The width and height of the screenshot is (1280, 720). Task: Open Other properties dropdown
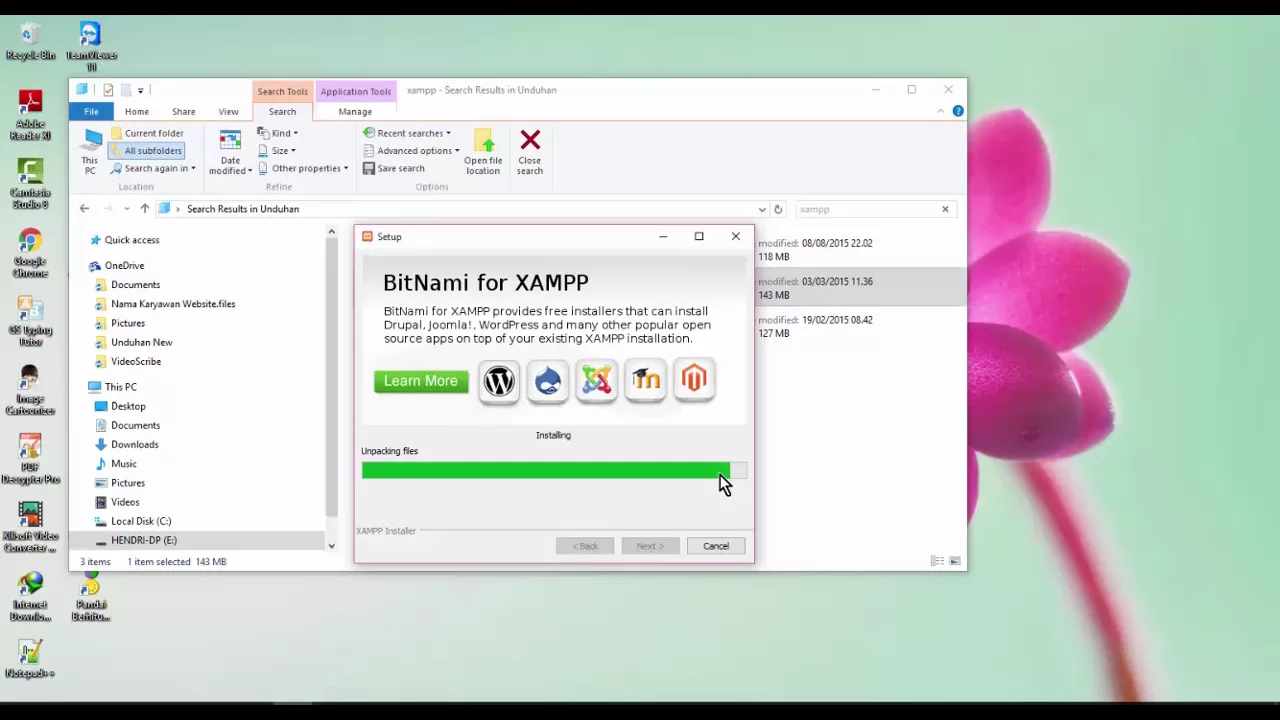[303, 168]
